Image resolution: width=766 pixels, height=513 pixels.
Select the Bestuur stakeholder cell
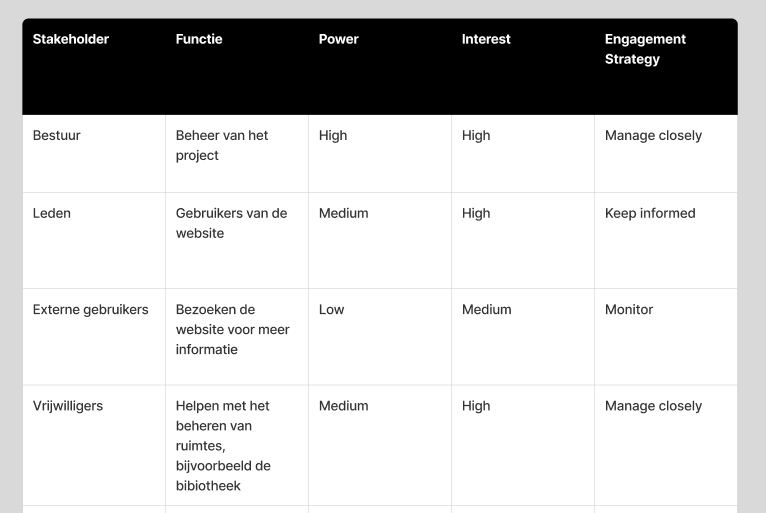pyautogui.click(x=57, y=136)
